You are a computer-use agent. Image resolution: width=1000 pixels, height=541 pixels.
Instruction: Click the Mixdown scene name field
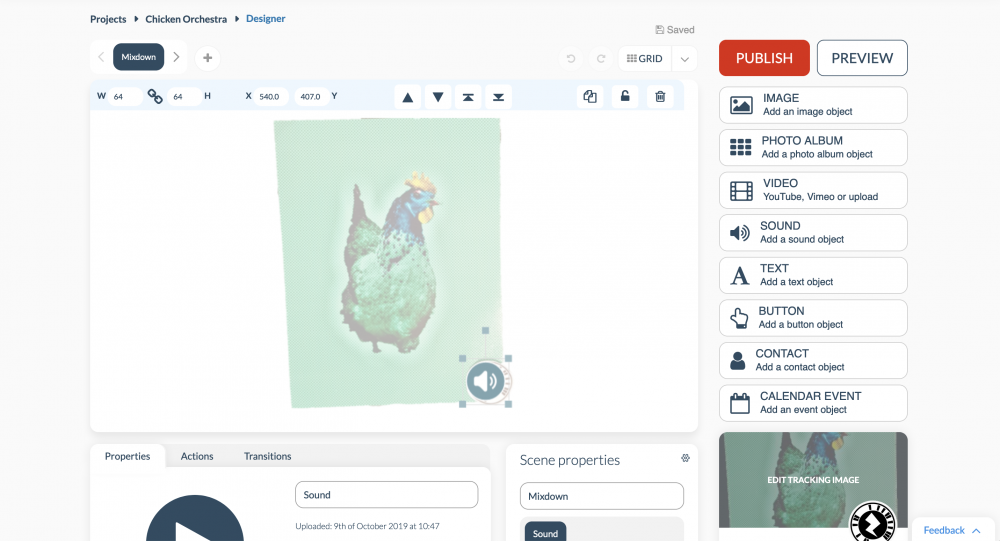point(601,496)
